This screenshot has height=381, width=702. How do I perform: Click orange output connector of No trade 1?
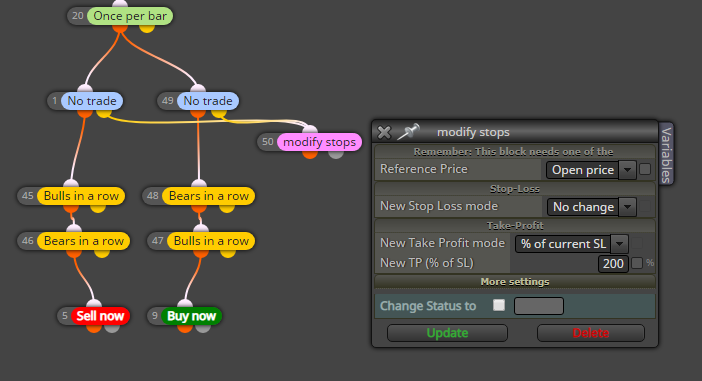pos(85,113)
